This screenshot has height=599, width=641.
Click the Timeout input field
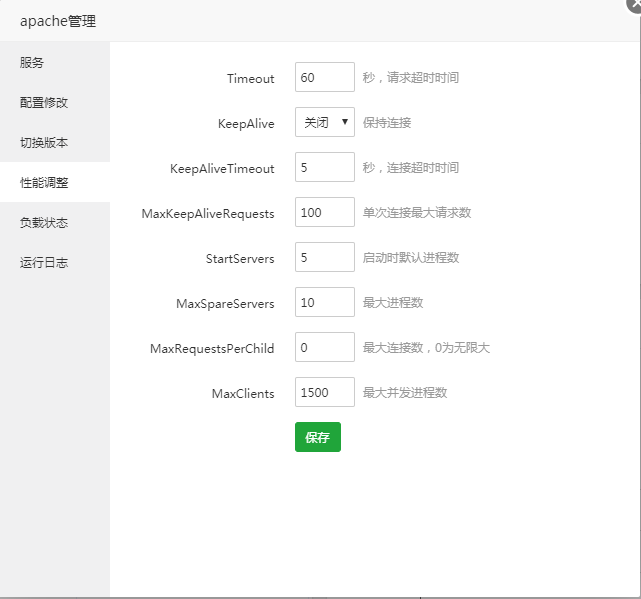(325, 77)
